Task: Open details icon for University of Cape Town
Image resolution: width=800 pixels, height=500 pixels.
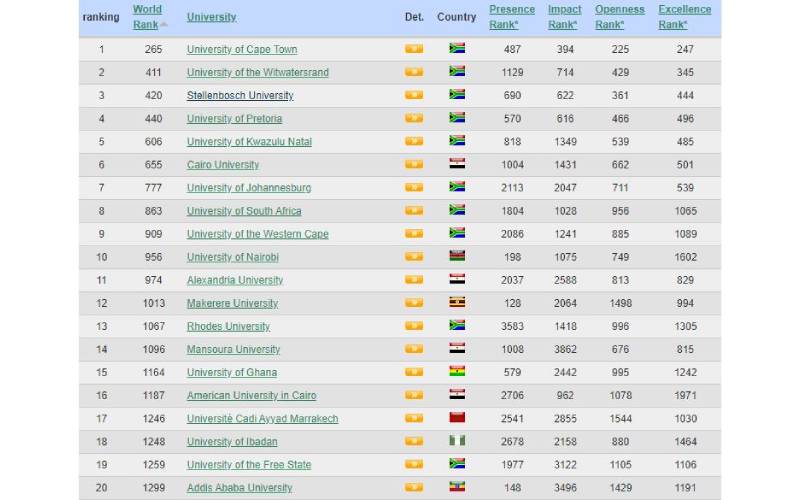Action: pos(414,49)
